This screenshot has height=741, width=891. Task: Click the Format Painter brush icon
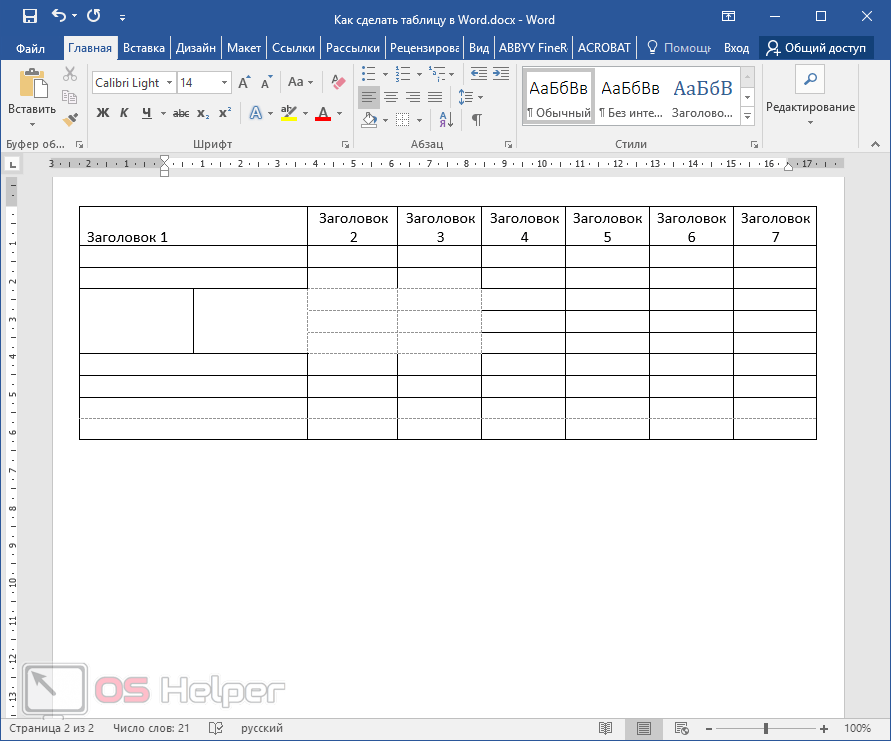[70, 119]
